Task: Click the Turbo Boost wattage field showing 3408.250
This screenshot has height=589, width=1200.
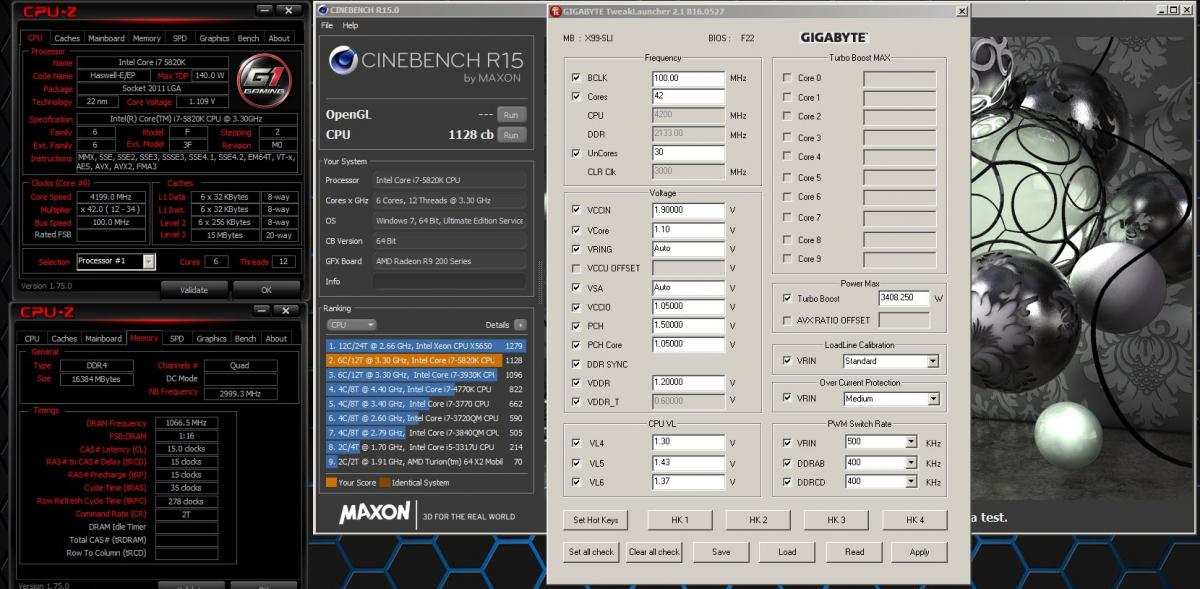Action: pyautogui.click(x=904, y=298)
